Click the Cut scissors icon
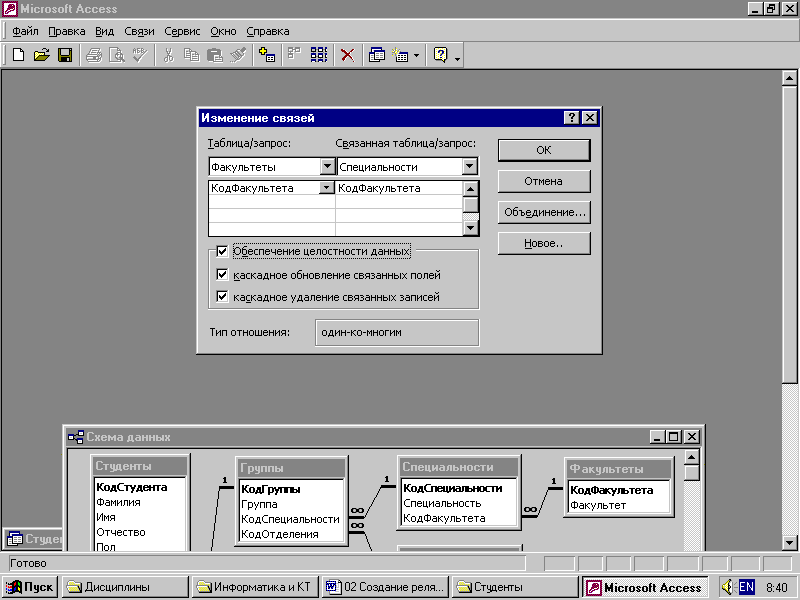The image size is (800, 600). click(168, 55)
